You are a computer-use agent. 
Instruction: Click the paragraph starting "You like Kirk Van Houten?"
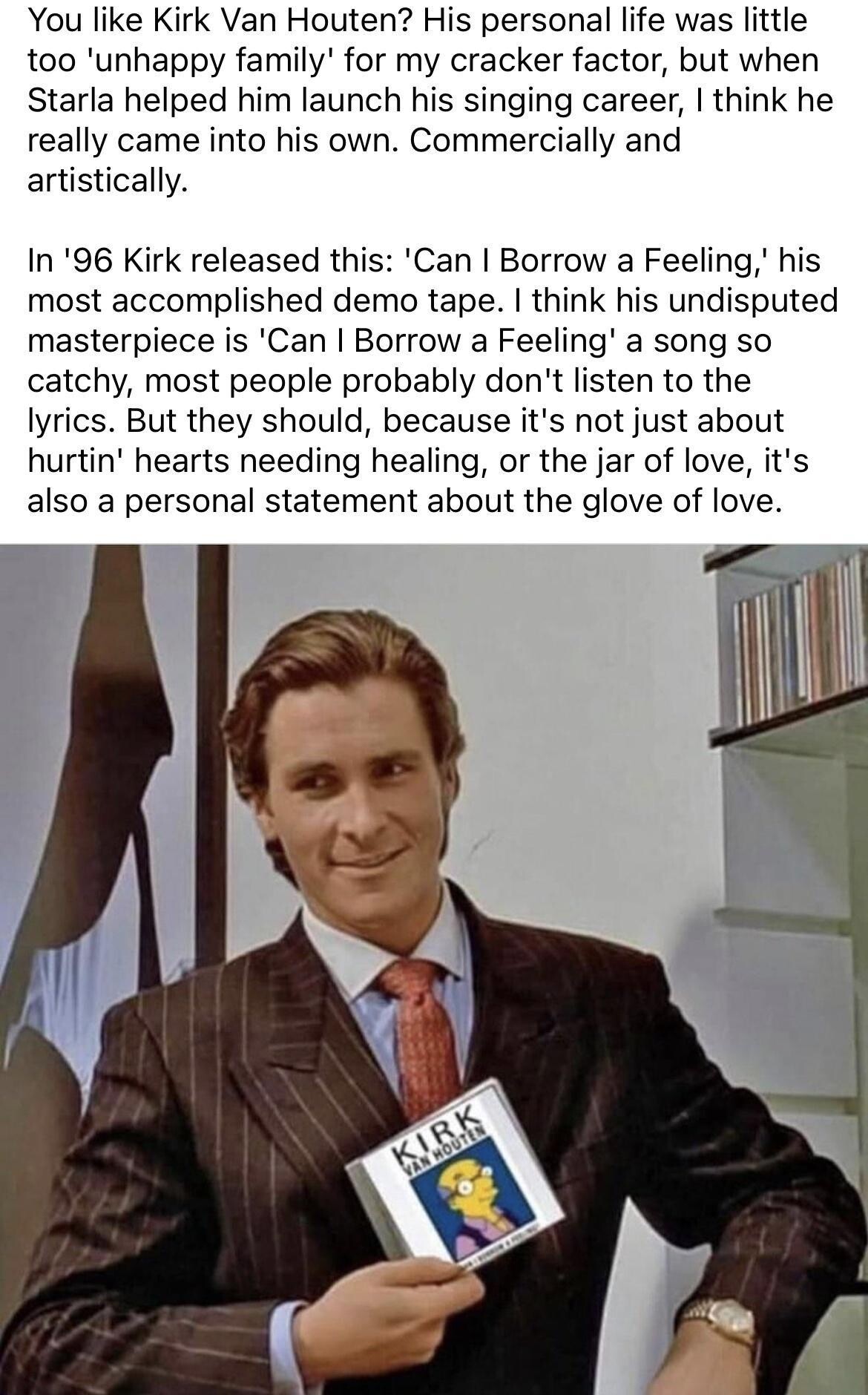coord(430,99)
